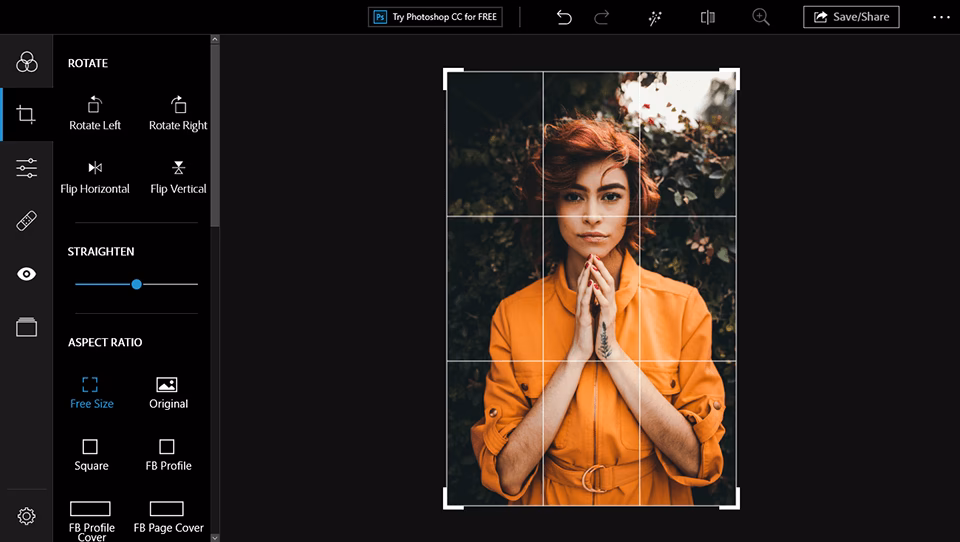Click the Zoom magnifier icon

[x=761, y=17]
